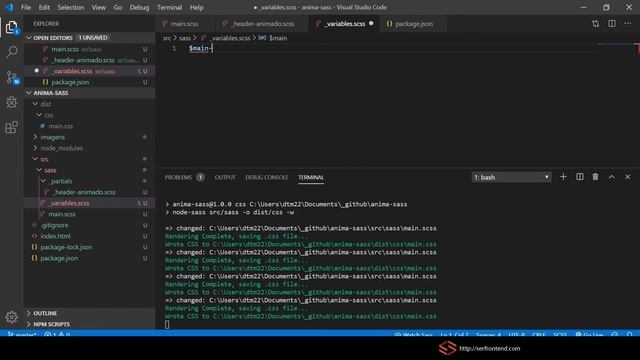Click the $main breadcrumb symbol
The image size is (640, 360).
click(x=278, y=38)
